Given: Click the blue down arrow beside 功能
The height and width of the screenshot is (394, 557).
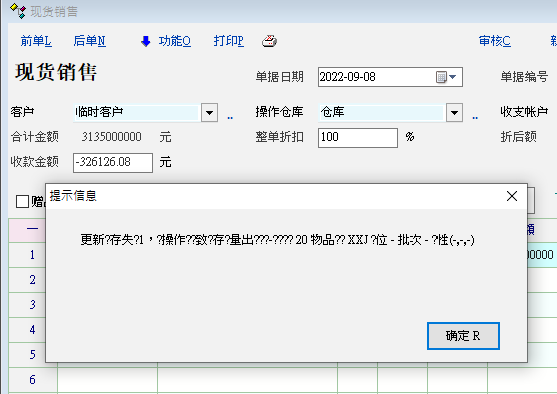Looking at the screenshot, I should click(x=146, y=41).
